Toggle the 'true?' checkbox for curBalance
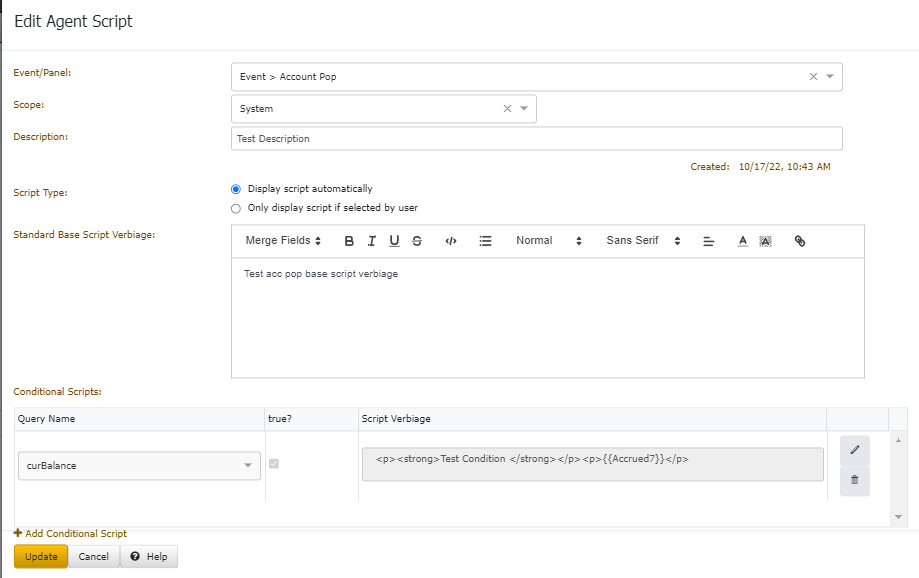919x578 pixels. (274, 464)
